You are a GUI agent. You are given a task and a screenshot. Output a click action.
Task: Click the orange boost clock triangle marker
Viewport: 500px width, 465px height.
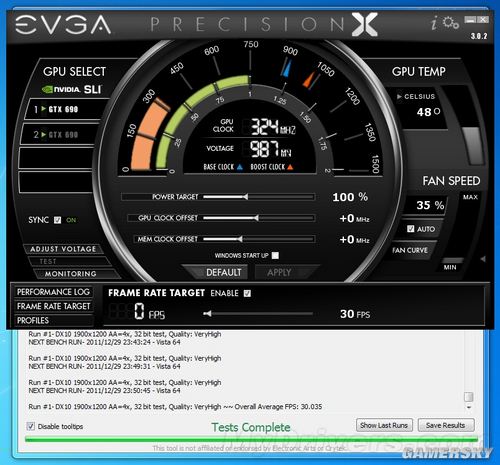(309, 80)
